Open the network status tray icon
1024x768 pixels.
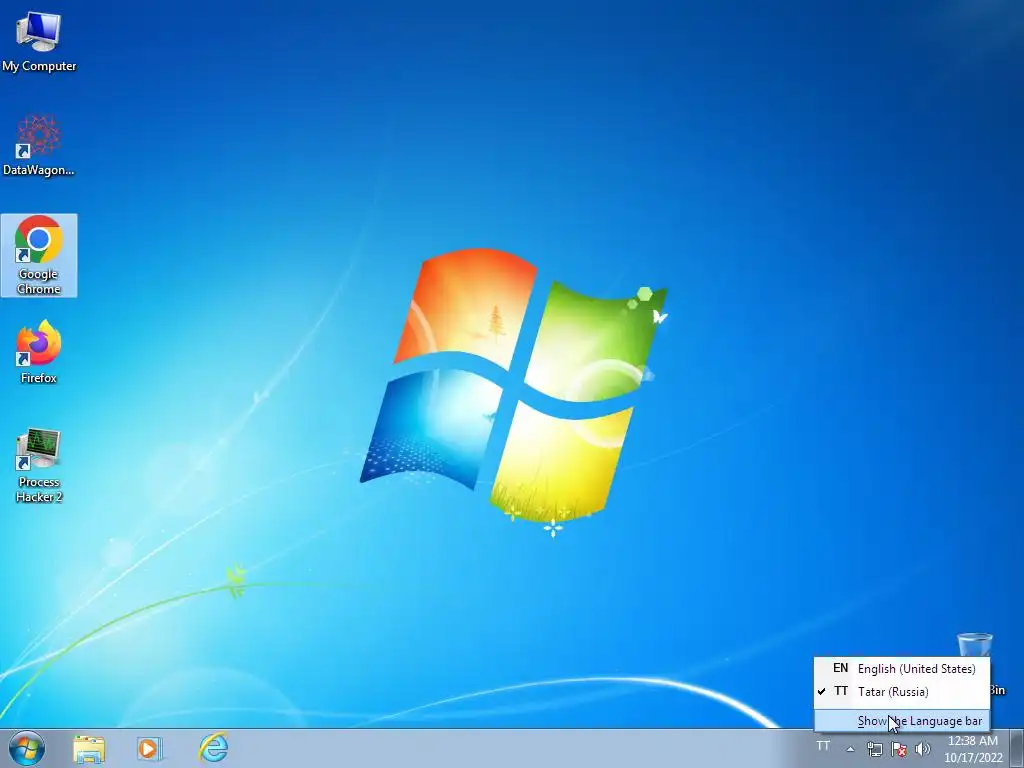[x=874, y=749]
